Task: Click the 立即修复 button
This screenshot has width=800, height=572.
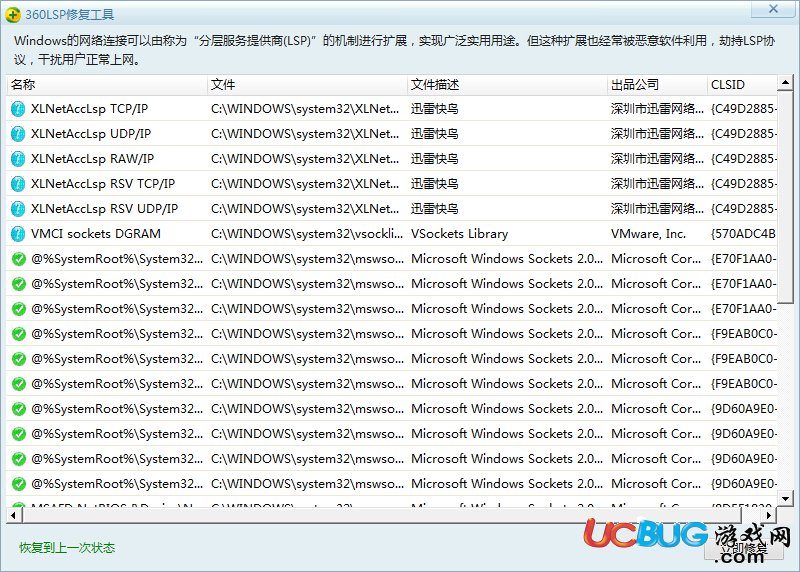Action: click(x=744, y=548)
